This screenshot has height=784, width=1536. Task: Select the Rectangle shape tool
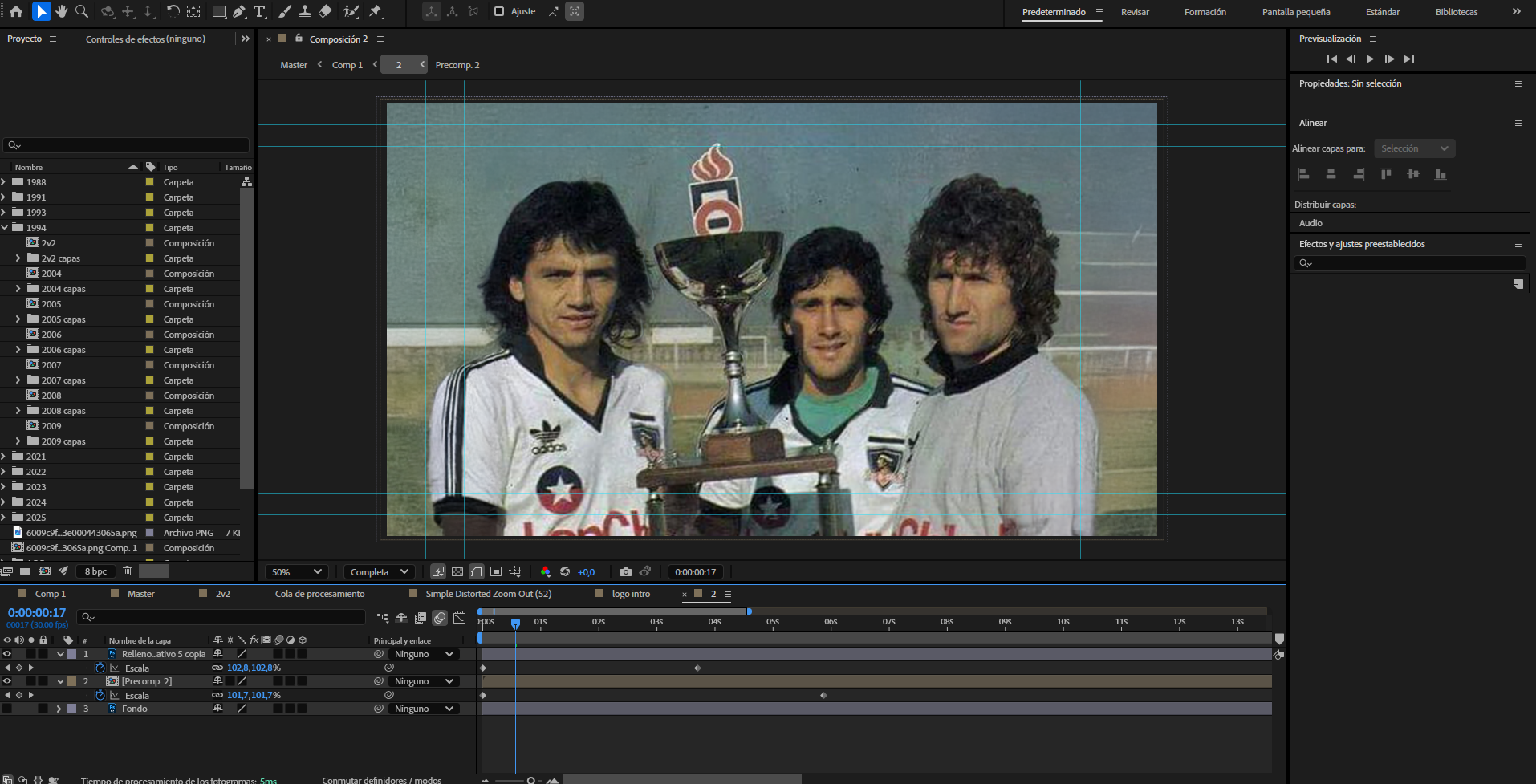pyautogui.click(x=218, y=11)
